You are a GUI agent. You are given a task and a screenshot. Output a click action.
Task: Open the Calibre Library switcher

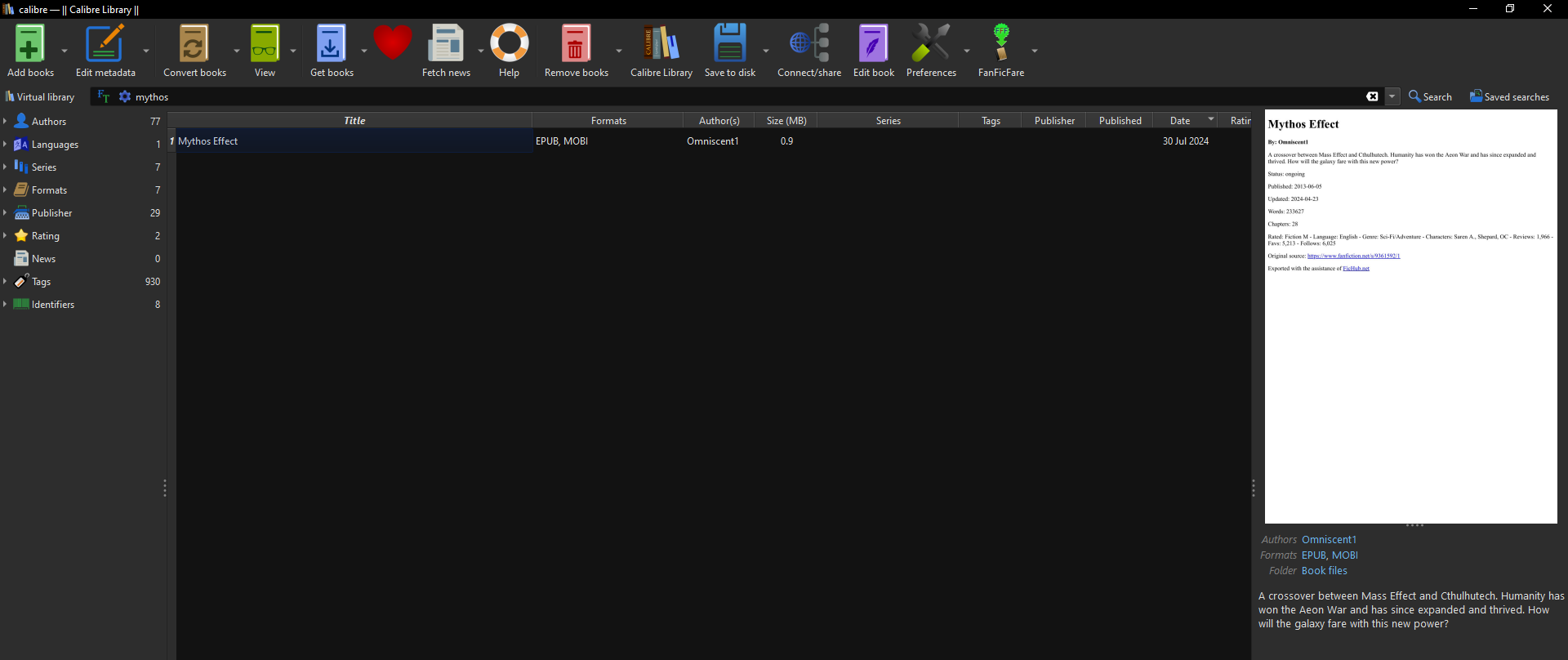[661, 43]
